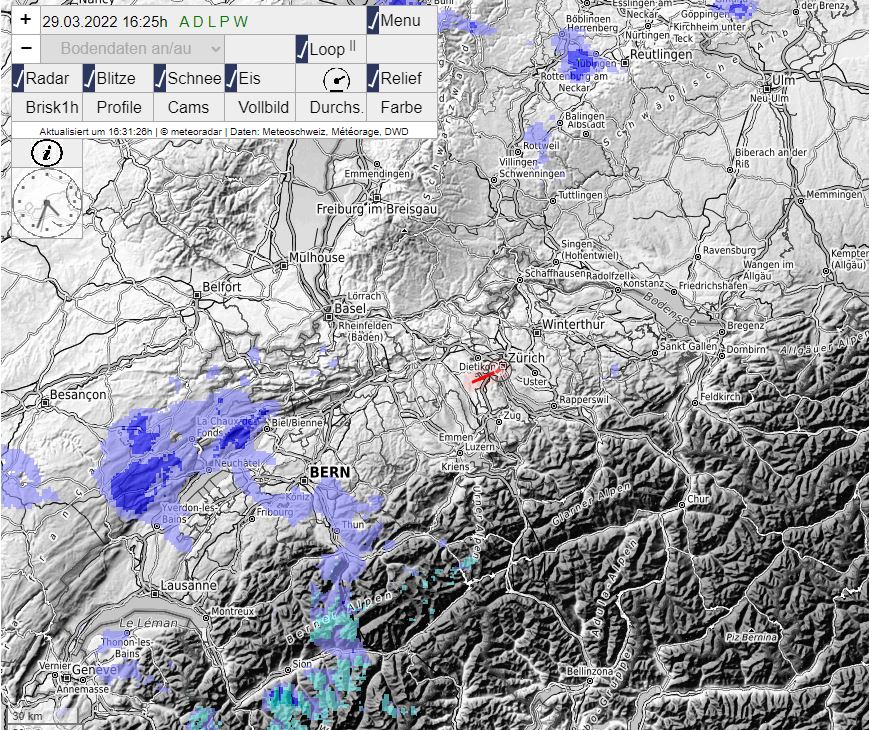The width and height of the screenshot is (869, 730).
Task: Click the Bregenz label
Action: pos(746,325)
